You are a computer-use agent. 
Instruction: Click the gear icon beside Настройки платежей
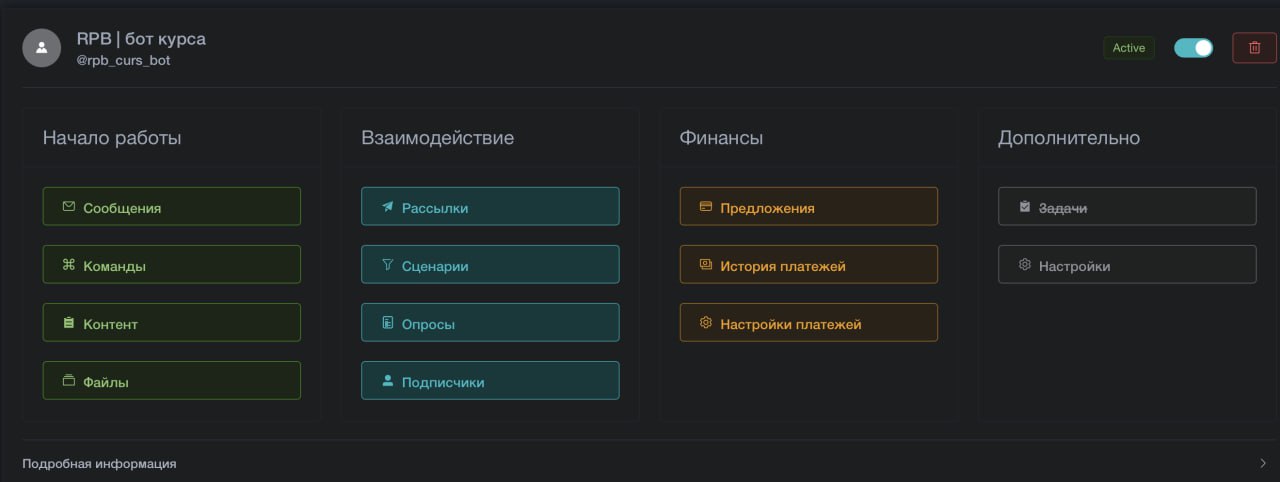pos(706,323)
